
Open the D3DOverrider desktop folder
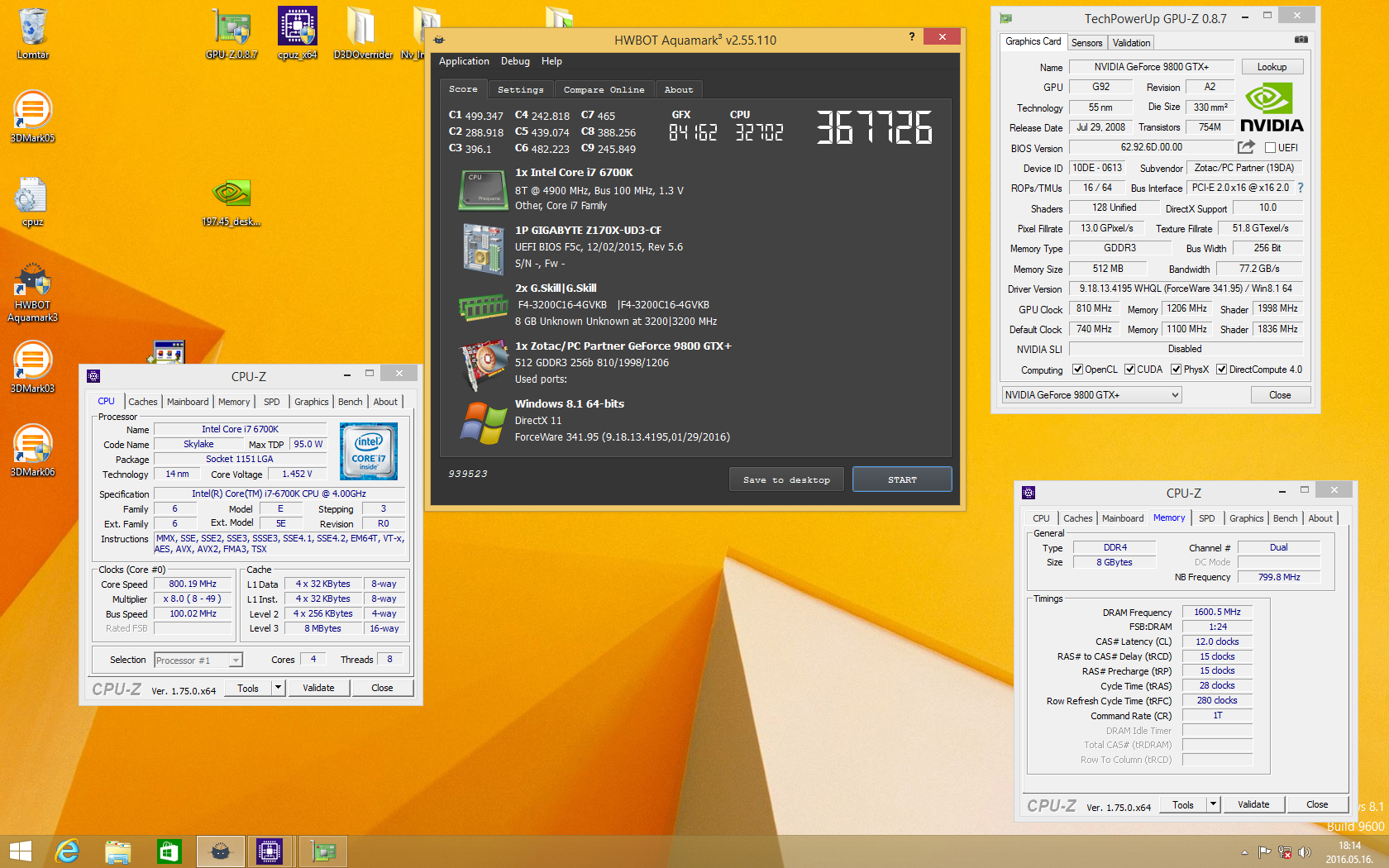pos(363,33)
